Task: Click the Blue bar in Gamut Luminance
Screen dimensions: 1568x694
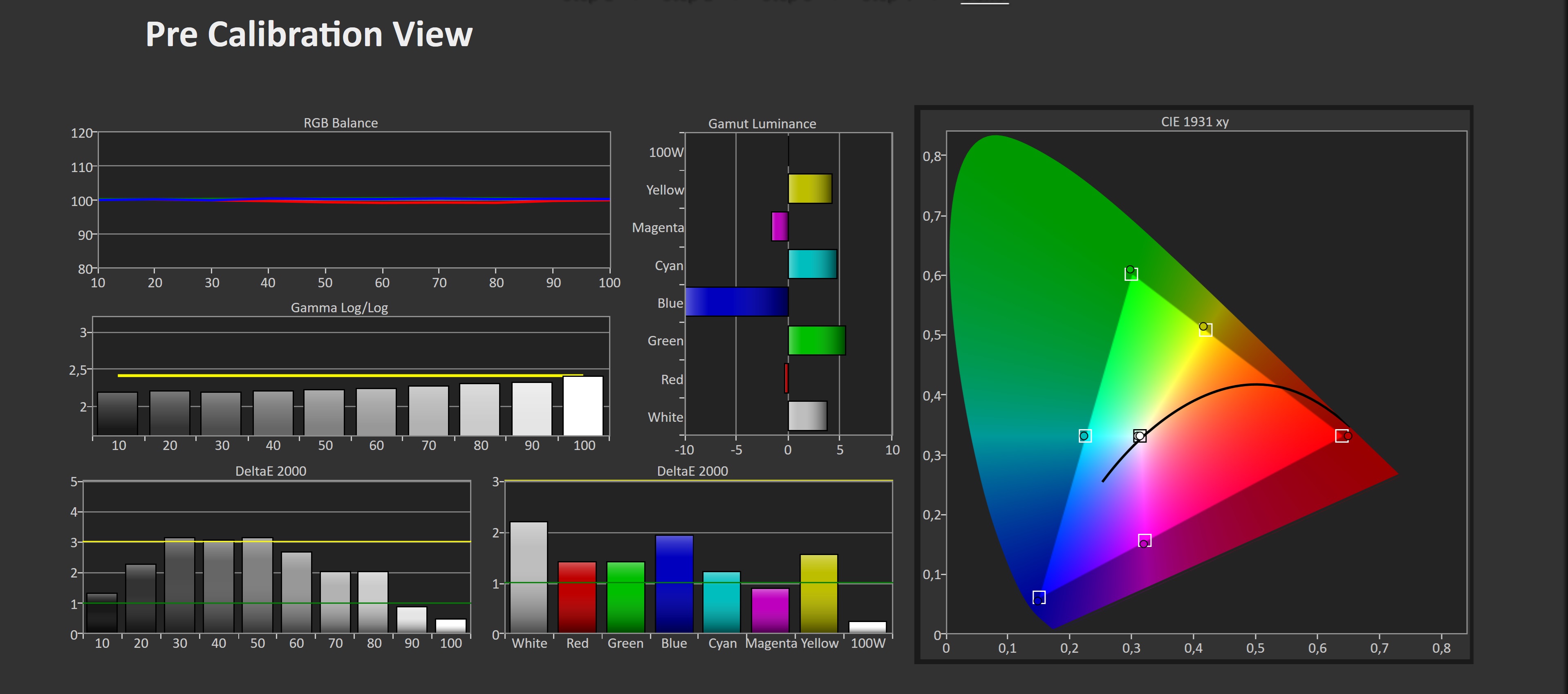Action: [x=737, y=302]
